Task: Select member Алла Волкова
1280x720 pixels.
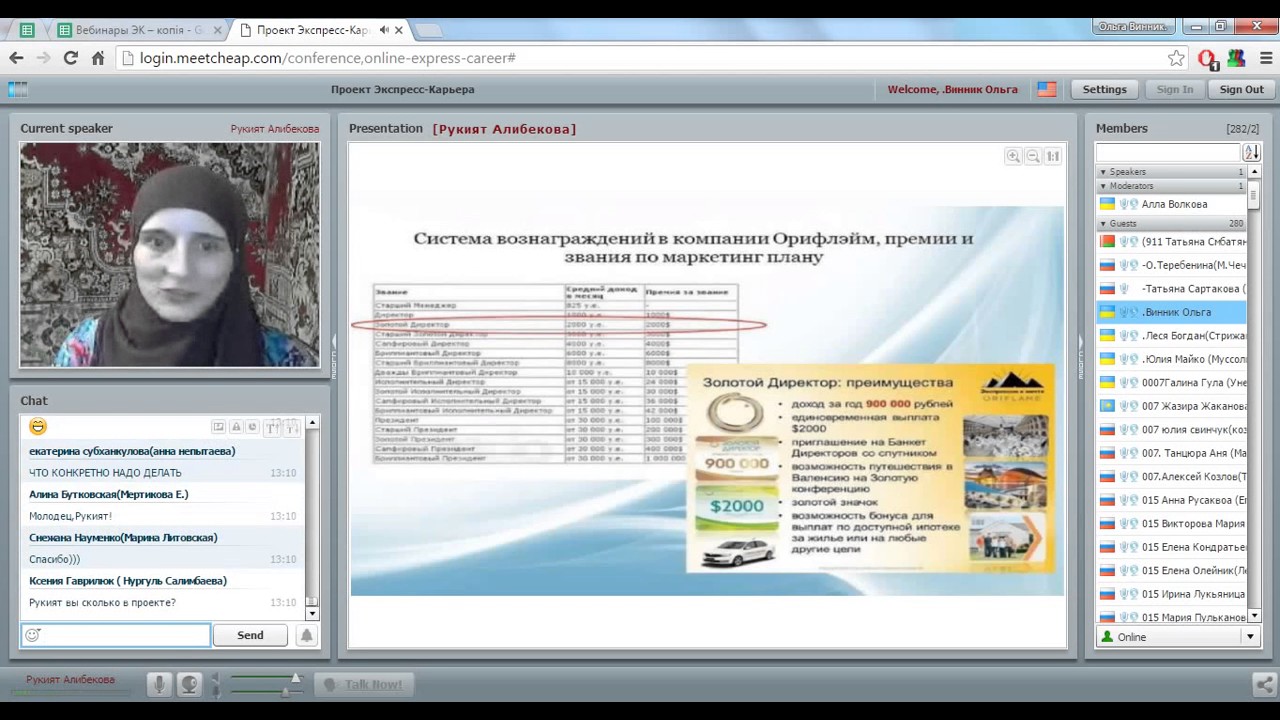Action: point(1171,204)
